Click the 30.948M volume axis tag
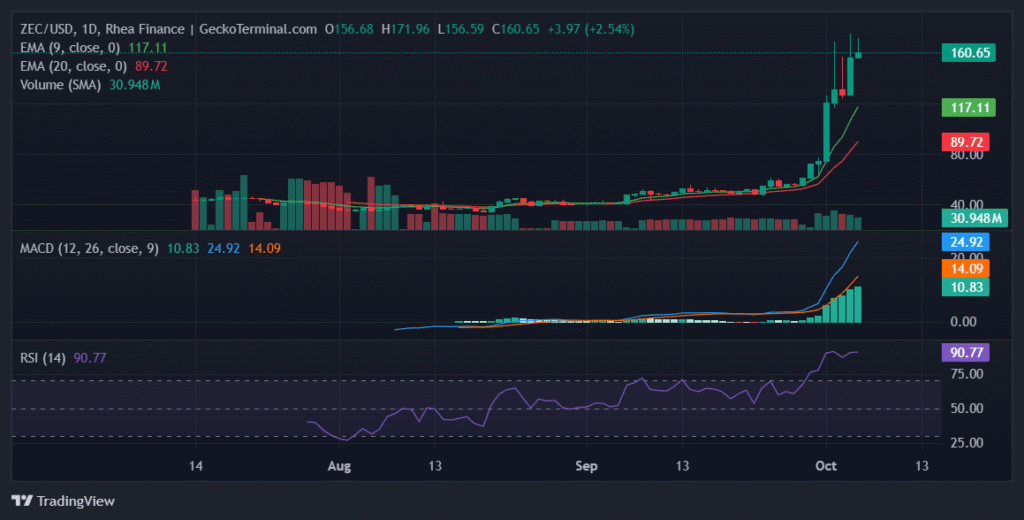The height and width of the screenshot is (520, 1024). (x=974, y=218)
